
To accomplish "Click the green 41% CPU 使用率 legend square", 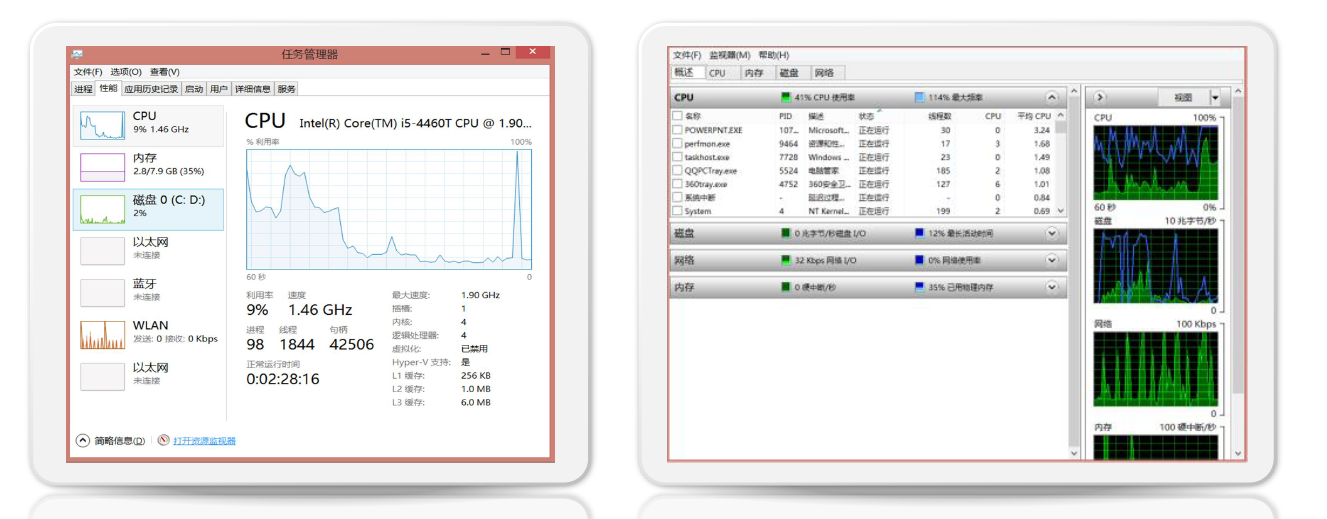I will click(785, 97).
